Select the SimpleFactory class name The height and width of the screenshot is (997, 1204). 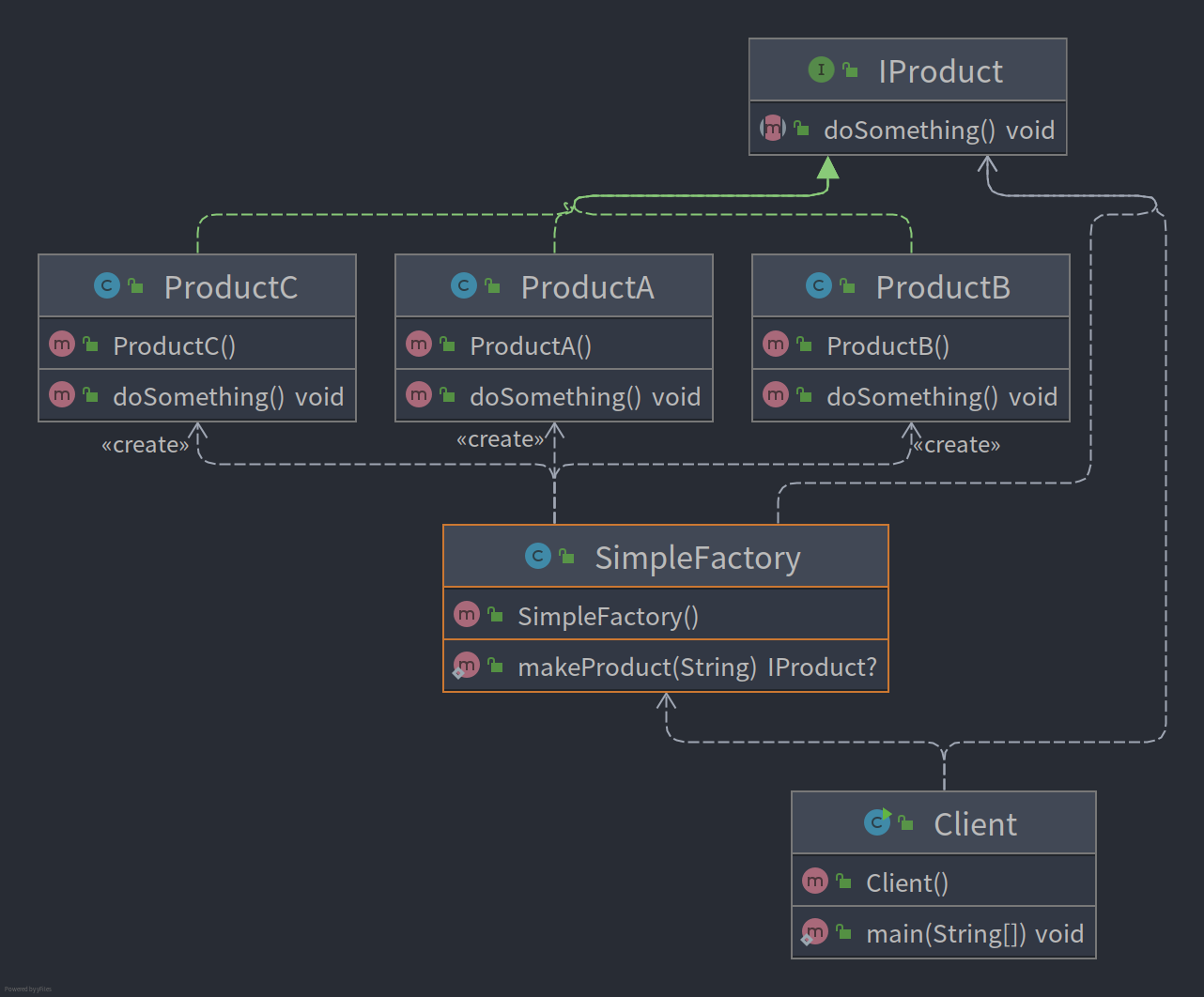(698, 558)
